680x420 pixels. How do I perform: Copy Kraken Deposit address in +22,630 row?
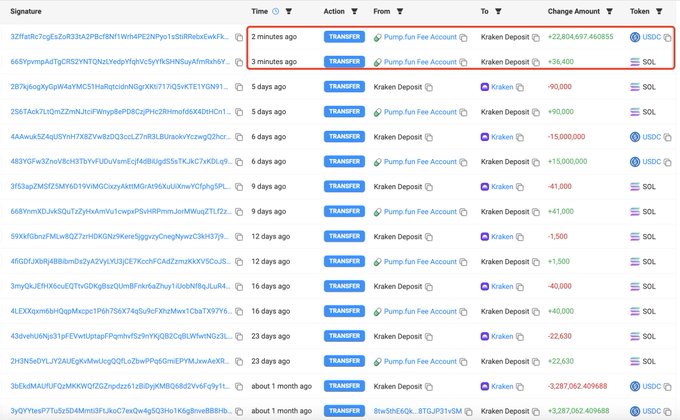(536, 362)
